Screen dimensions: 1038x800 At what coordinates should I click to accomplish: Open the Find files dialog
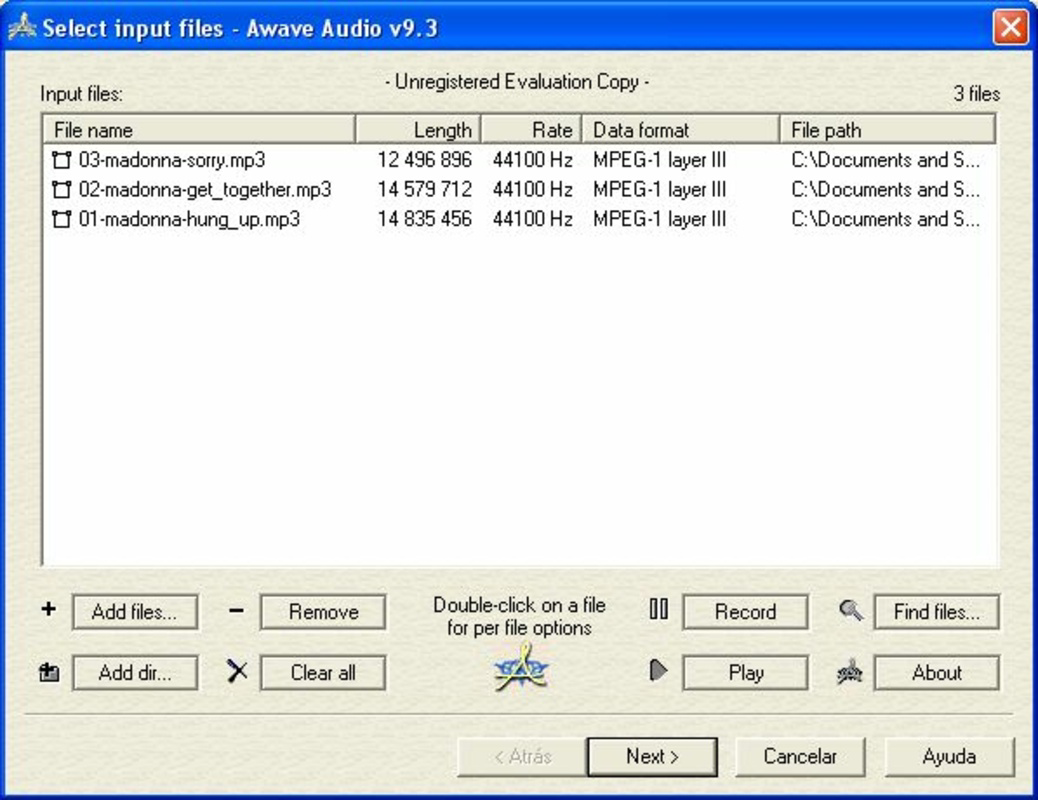[937, 611]
